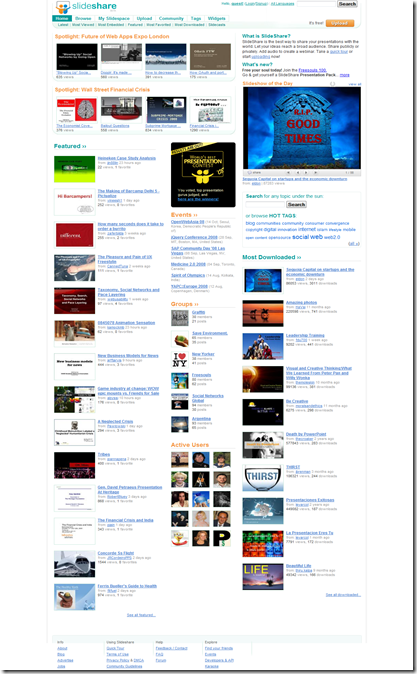Screen dimensions: 417x674
Task: Open the Upload navigation tab
Action: 144,18
